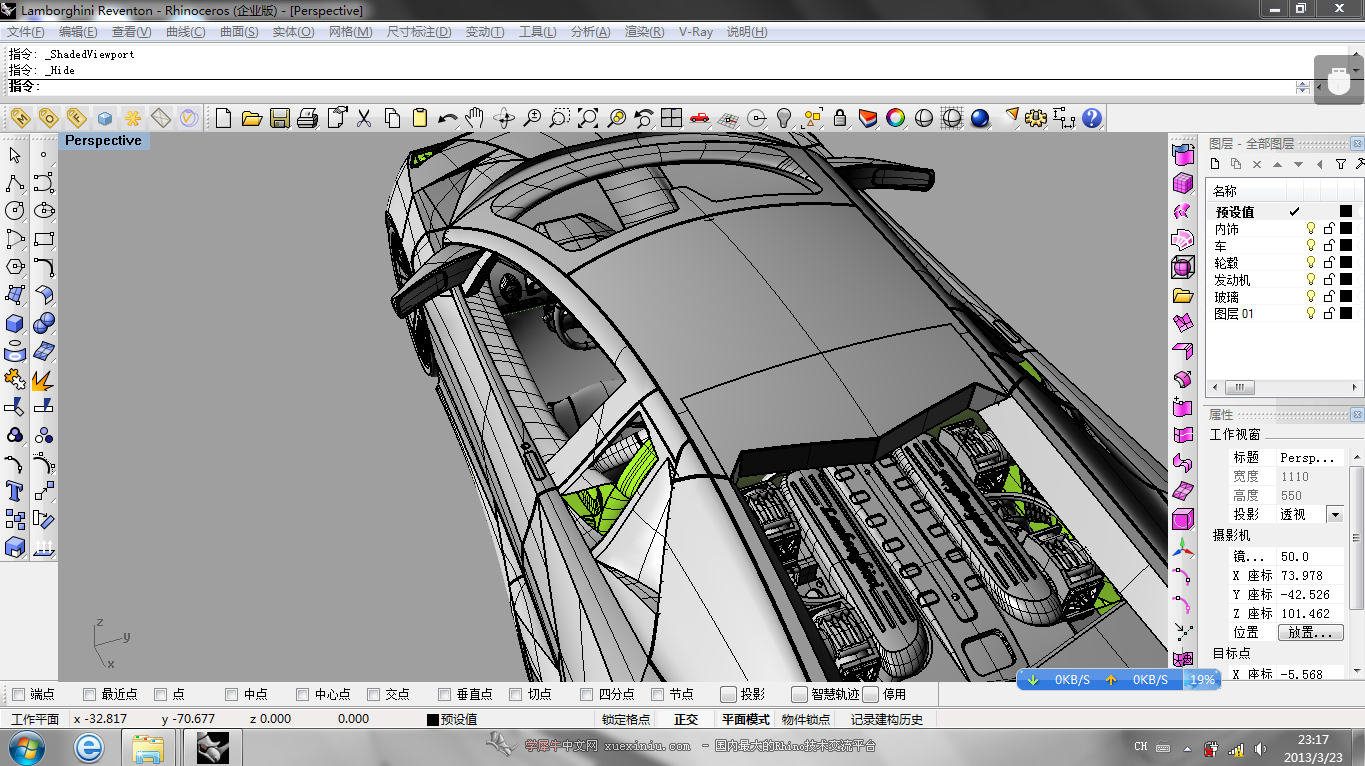Click the black color swatch of 车 layer
1365x766 pixels.
coord(1346,246)
